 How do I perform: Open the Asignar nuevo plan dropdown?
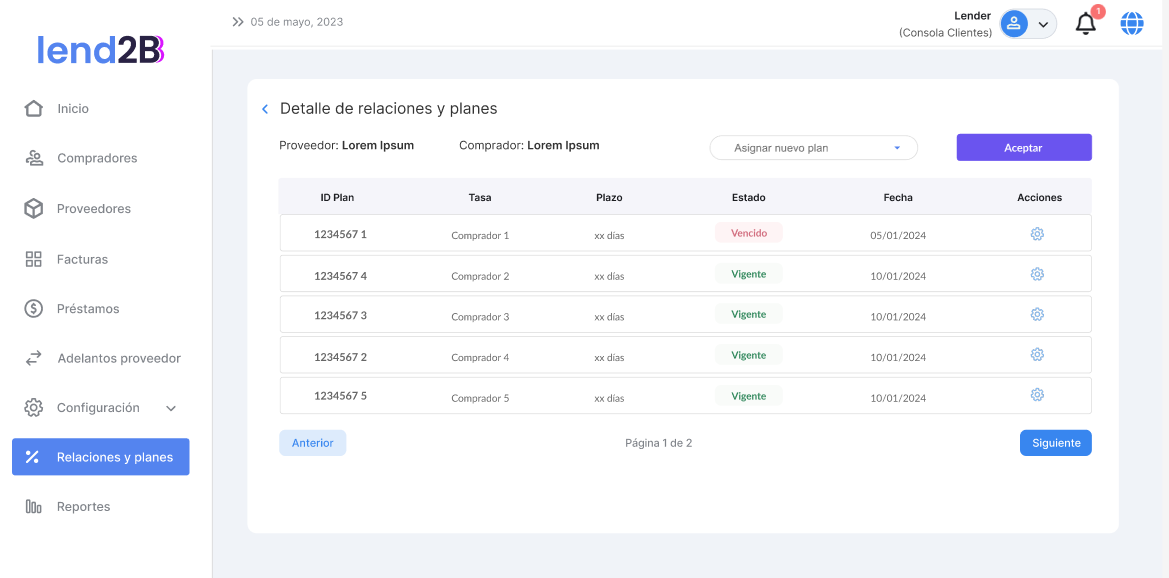[x=813, y=148]
